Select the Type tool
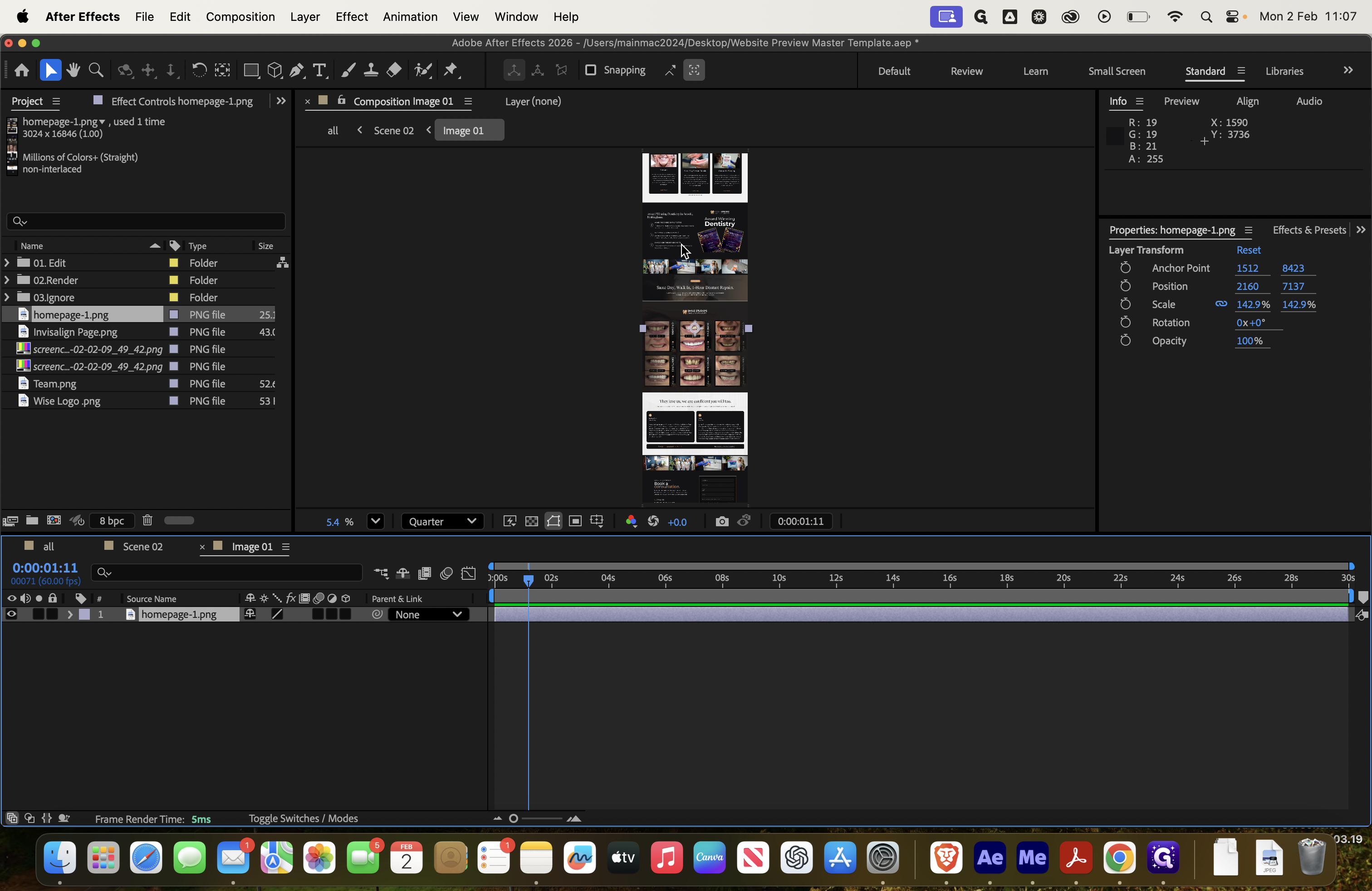 pyautogui.click(x=319, y=70)
